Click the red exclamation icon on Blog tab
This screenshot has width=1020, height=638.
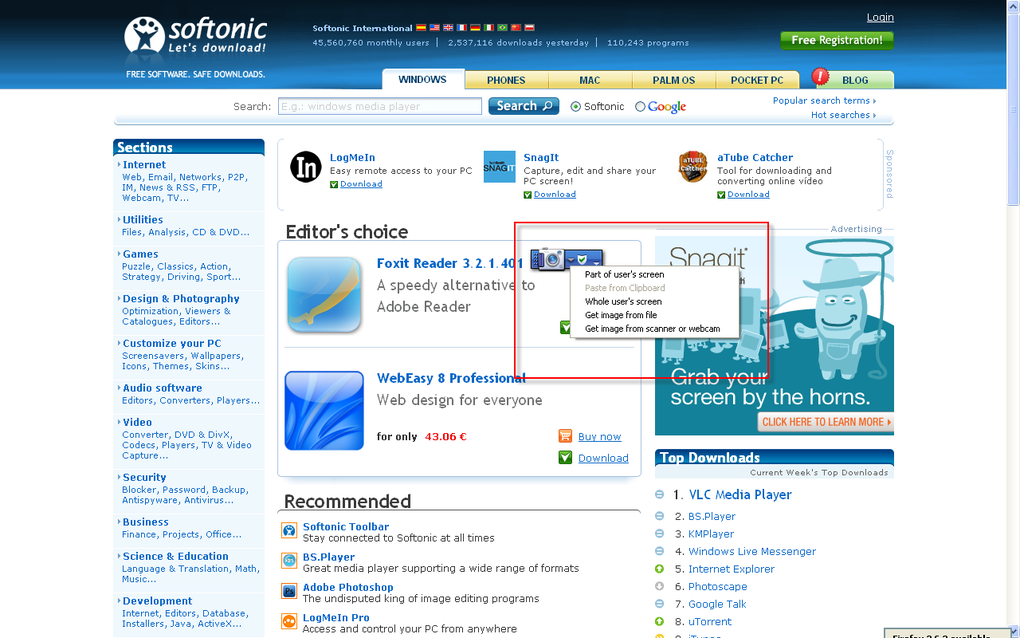pyautogui.click(x=820, y=77)
